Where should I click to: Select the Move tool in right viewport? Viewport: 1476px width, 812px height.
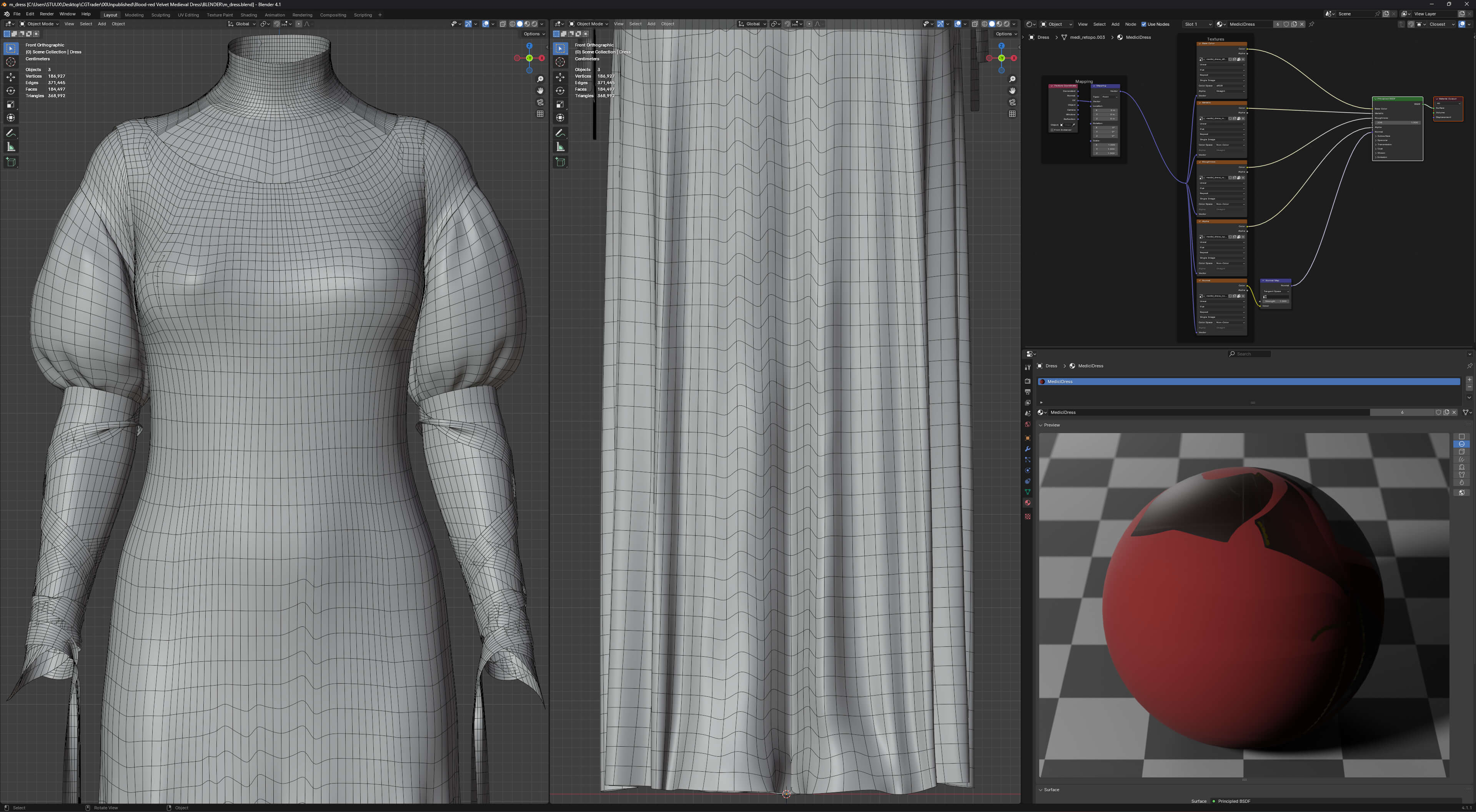coord(561,77)
